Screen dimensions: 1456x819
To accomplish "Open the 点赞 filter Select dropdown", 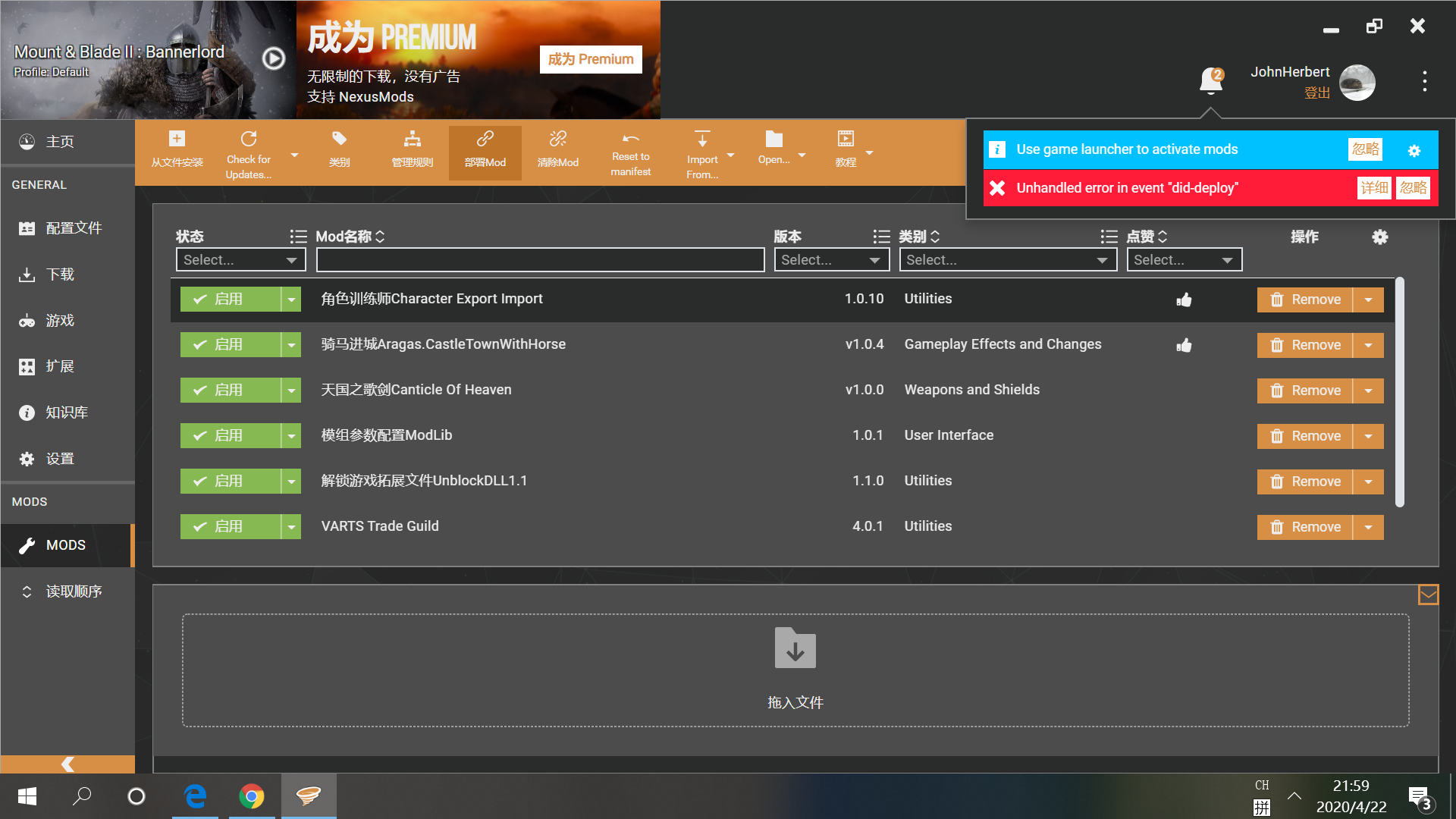I will (1185, 260).
